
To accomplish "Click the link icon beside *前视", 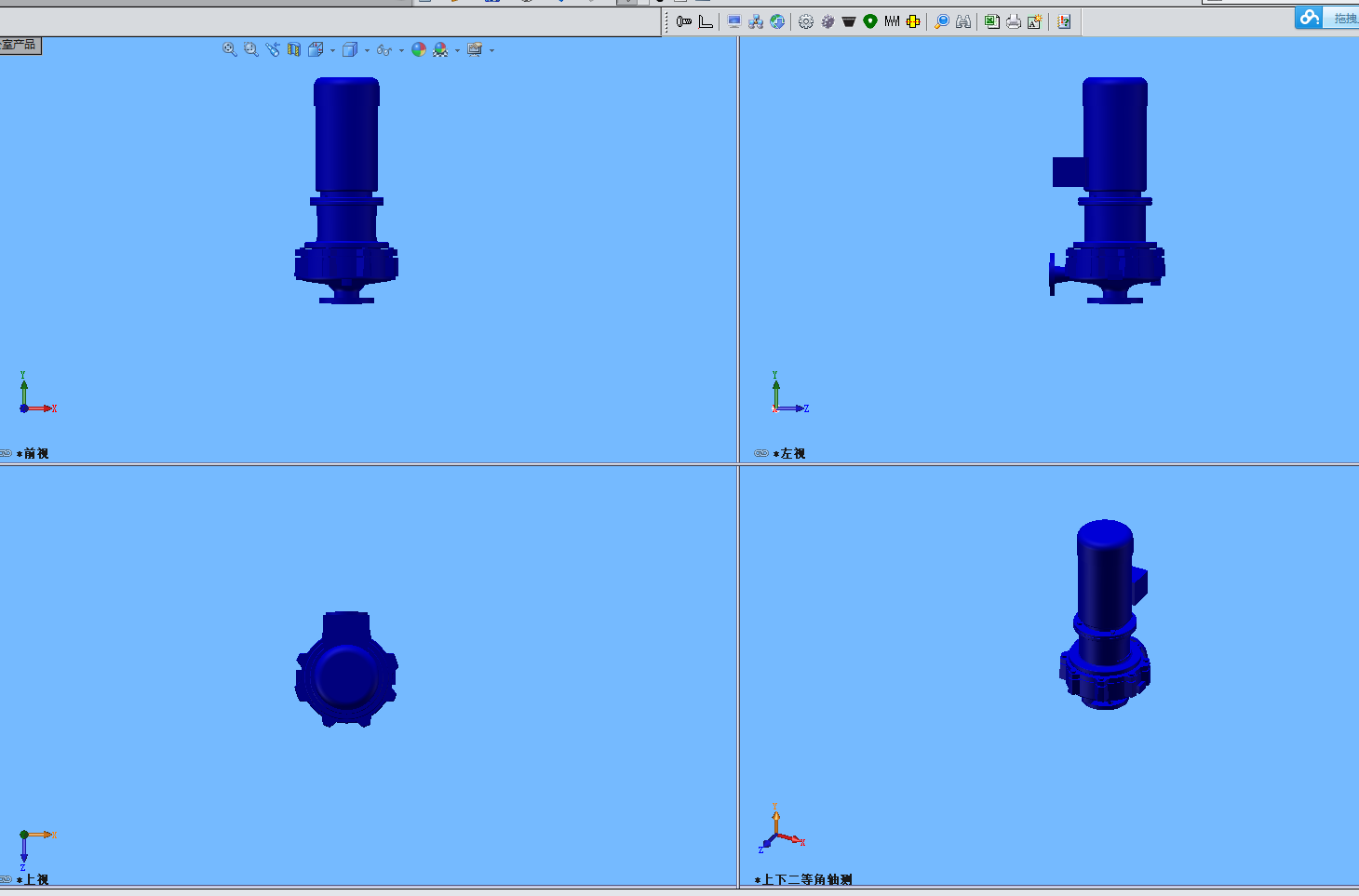I will point(6,453).
